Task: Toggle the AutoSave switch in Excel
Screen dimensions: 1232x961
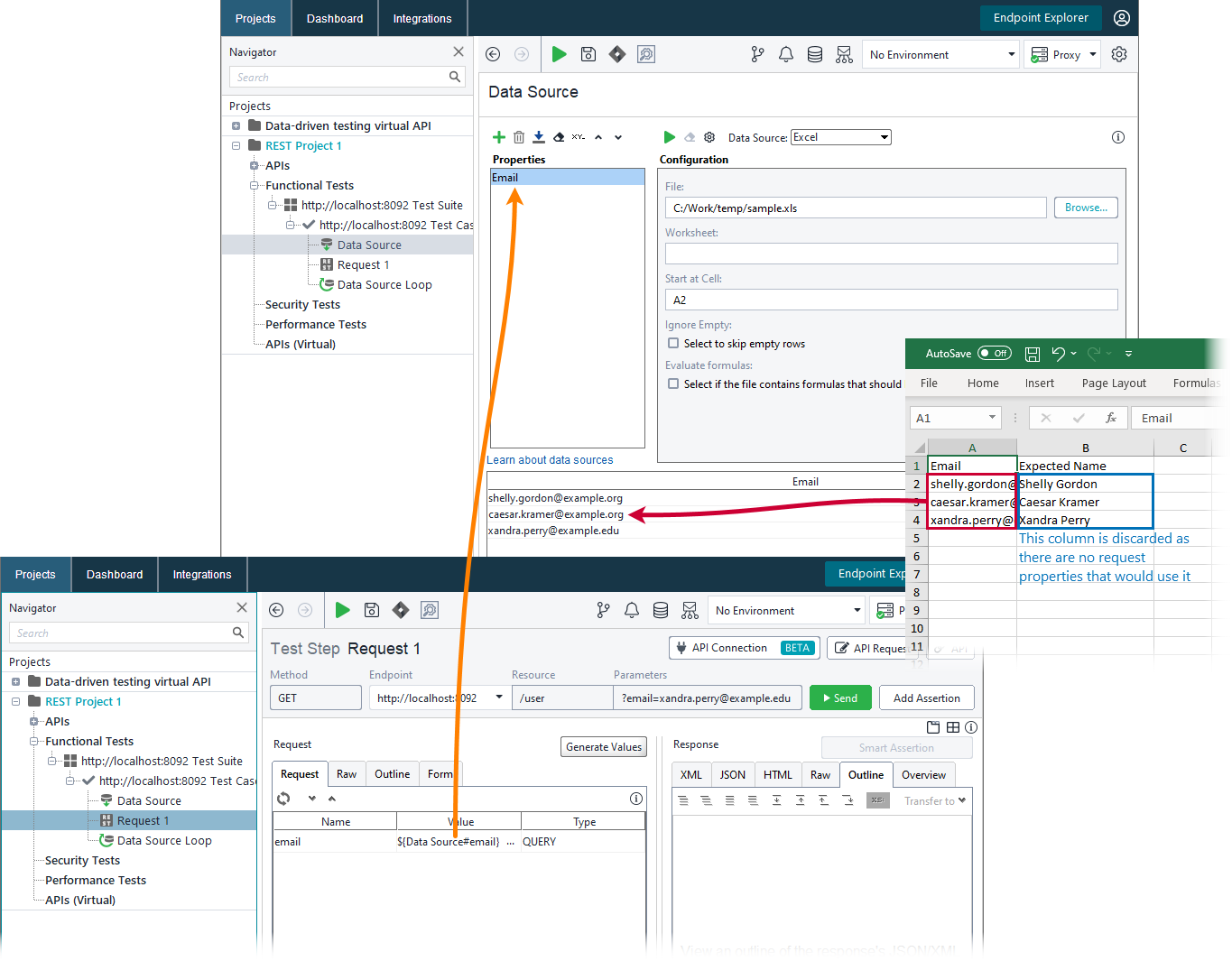Action: click(x=994, y=353)
